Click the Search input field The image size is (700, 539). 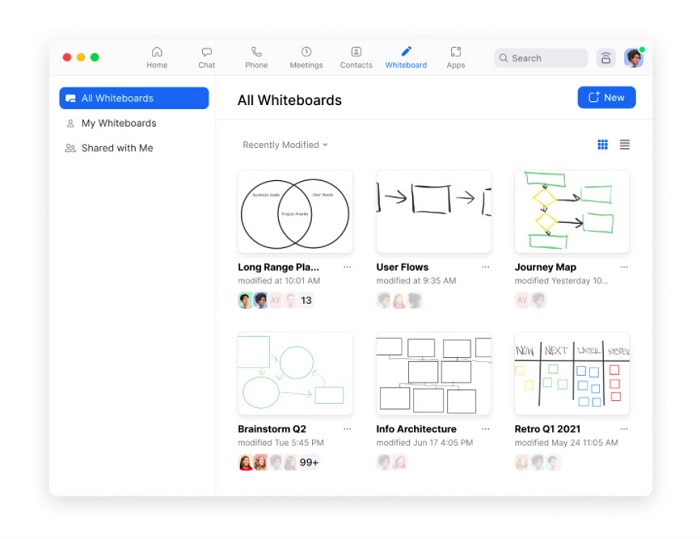point(546,58)
